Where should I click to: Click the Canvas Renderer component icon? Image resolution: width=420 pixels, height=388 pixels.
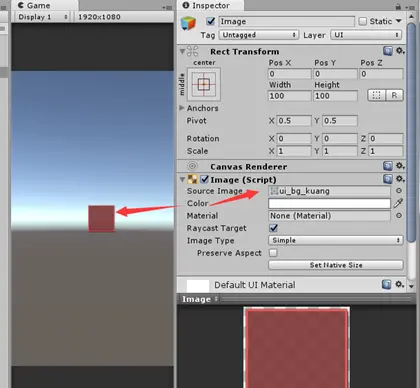(192, 166)
